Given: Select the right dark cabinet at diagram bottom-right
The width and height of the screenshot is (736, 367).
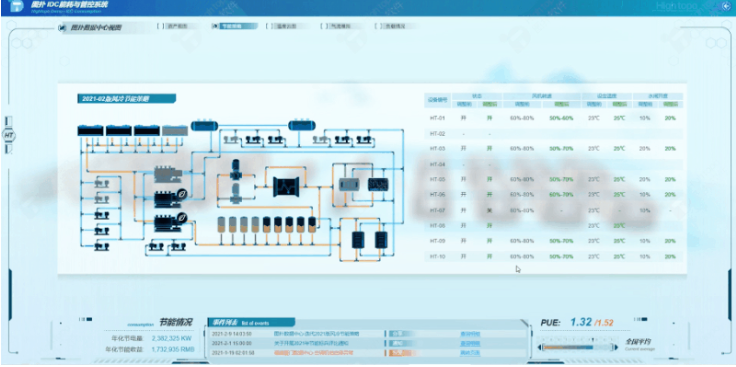Looking at the screenshot, I should click(381, 240).
